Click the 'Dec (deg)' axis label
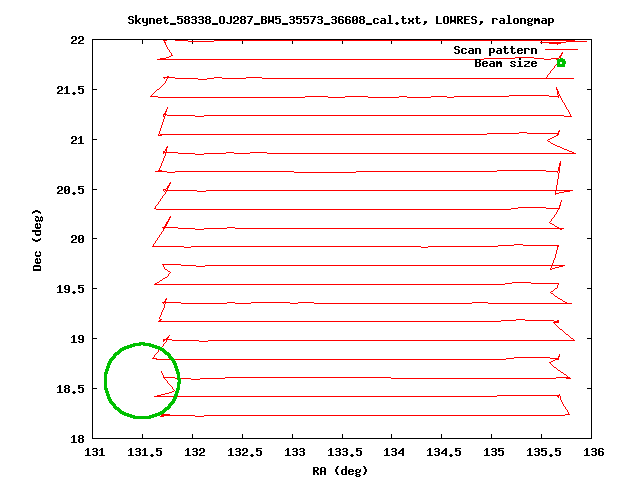 click(37, 240)
